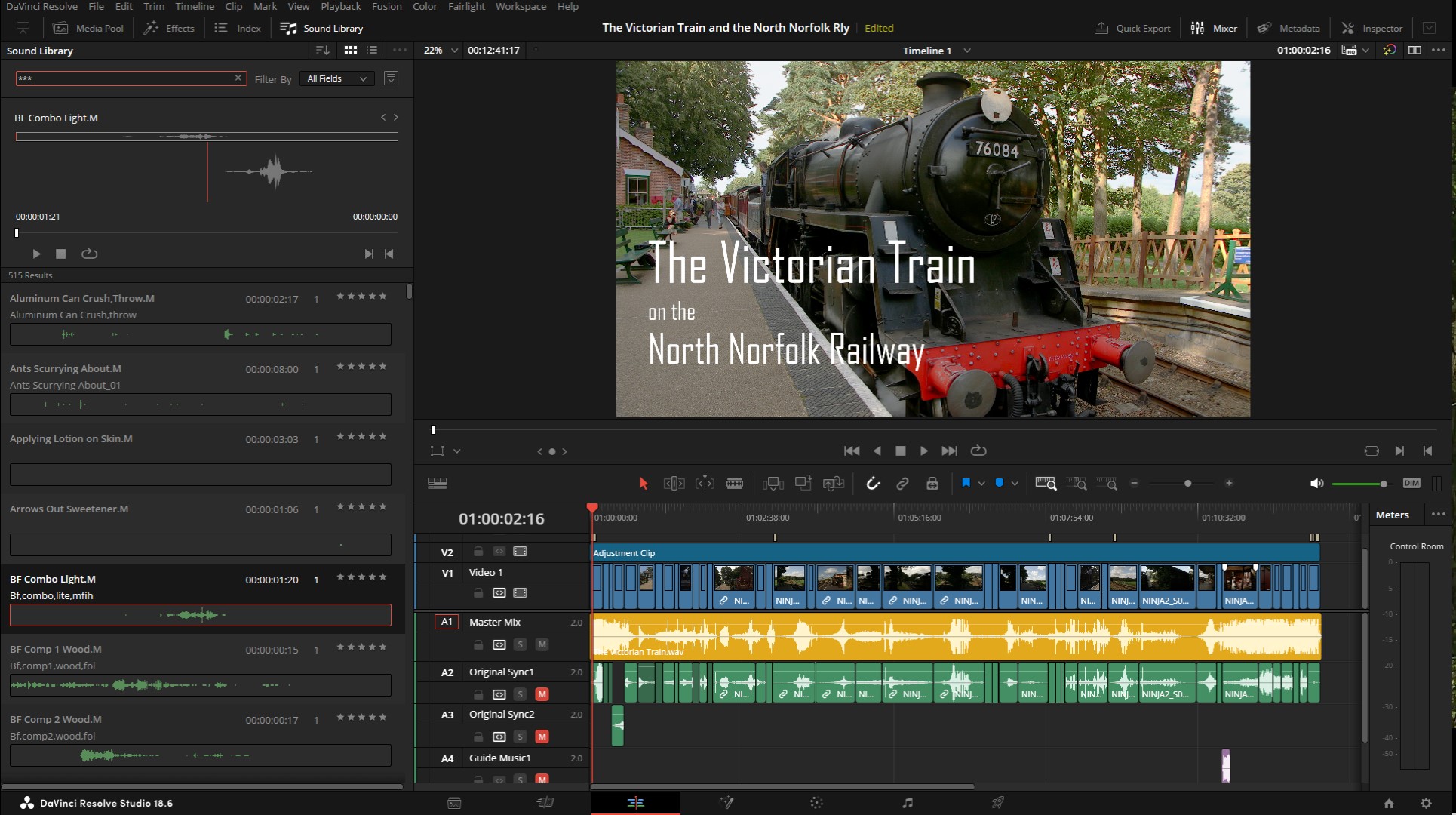The image size is (1456, 815).
Task: Select the arrow Selection Mode tool
Action: 644,484
